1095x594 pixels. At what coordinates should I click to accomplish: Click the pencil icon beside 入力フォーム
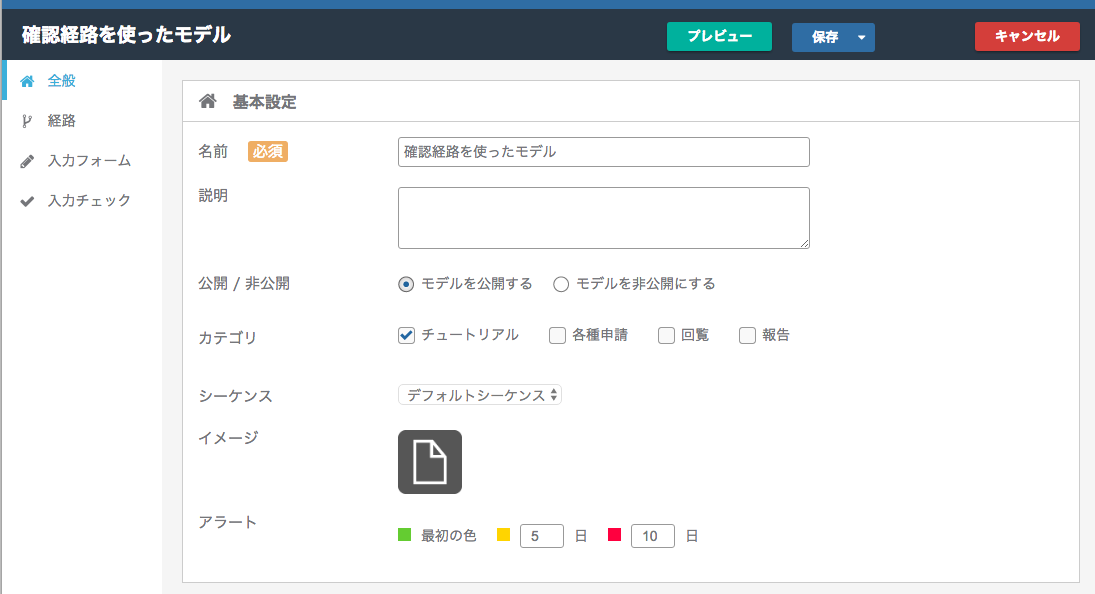tap(27, 161)
